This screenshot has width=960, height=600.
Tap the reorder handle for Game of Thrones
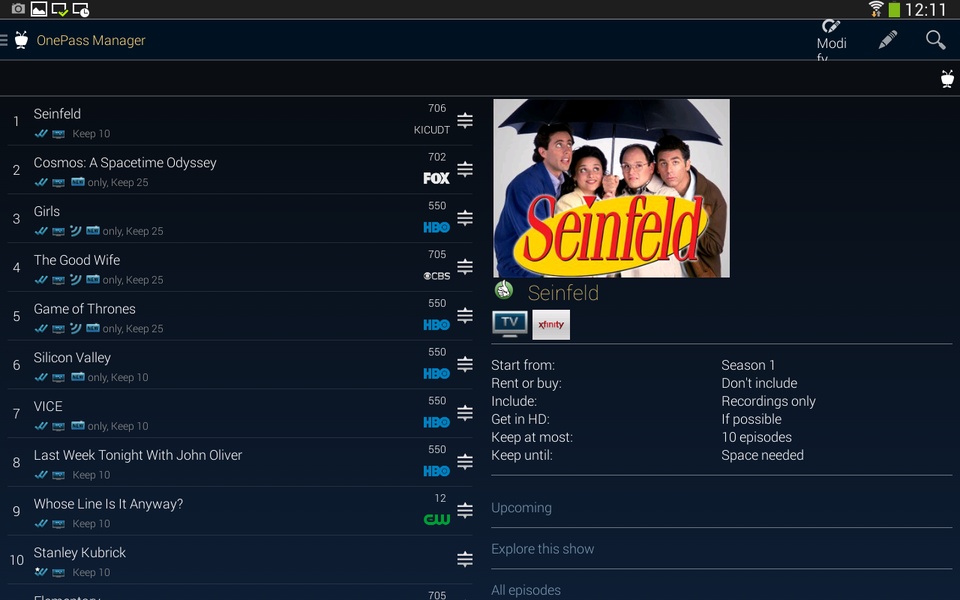465,315
